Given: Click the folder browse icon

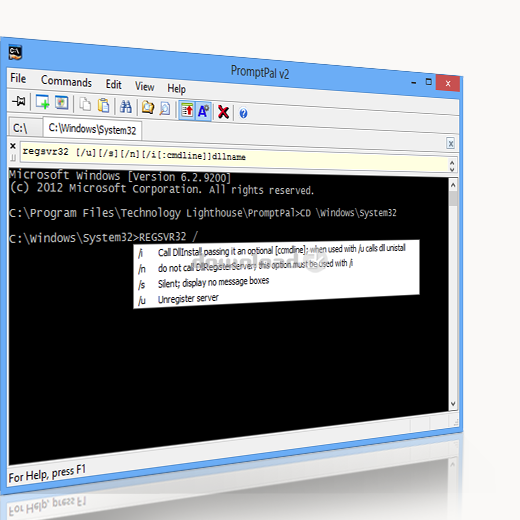Looking at the screenshot, I should (x=148, y=108).
